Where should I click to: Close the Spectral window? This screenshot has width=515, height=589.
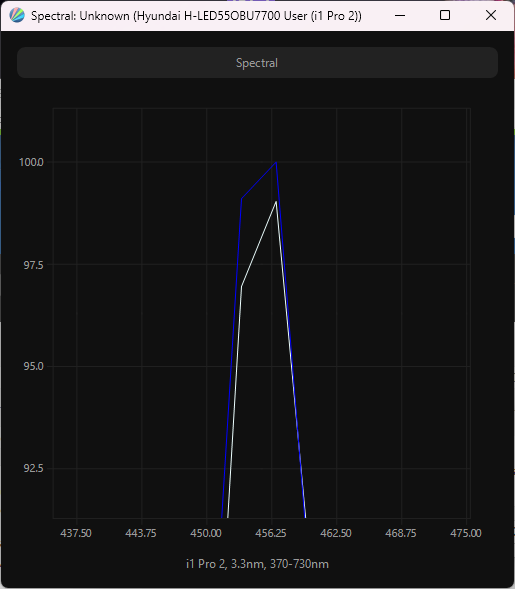[491, 15]
